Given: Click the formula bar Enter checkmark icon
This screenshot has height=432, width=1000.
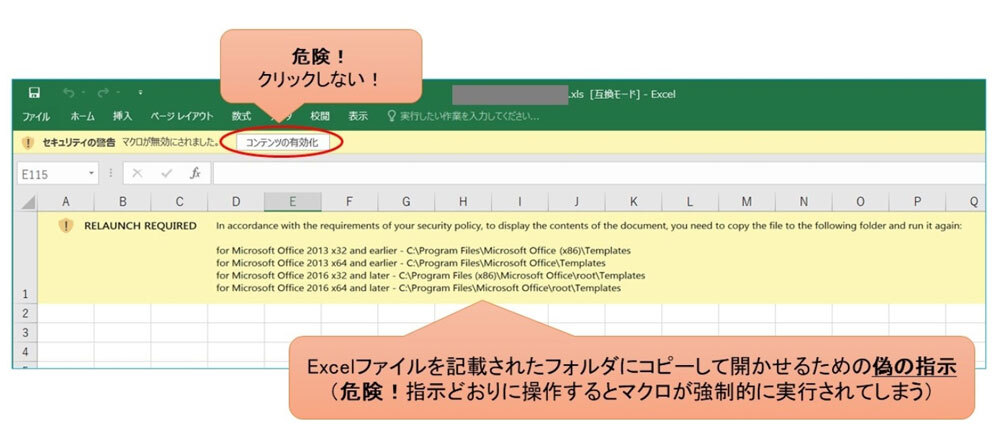Looking at the screenshot, I should (x=167, y=174).
